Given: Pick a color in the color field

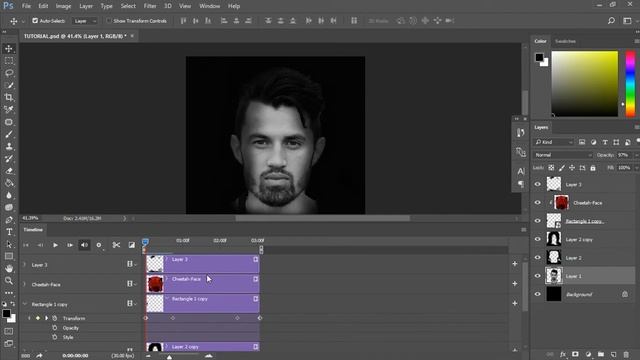Looking at the screenshot, I should tap(585, 84).
